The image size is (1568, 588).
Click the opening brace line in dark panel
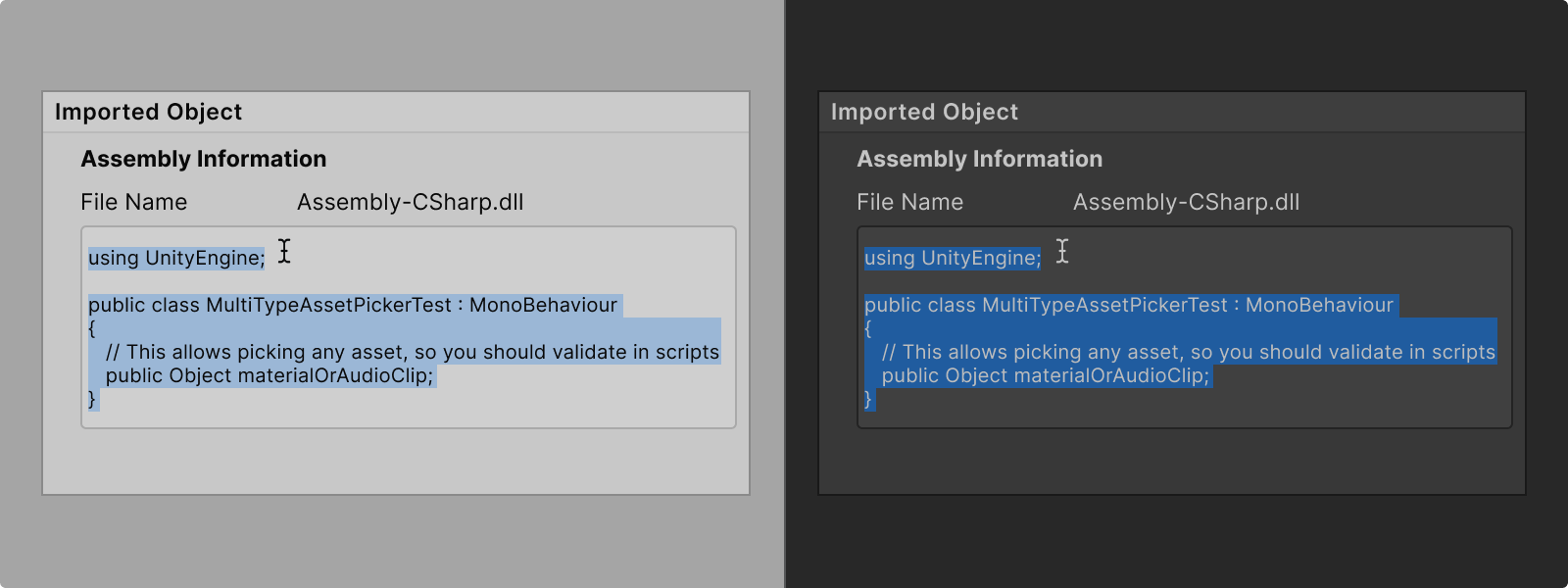868,328
